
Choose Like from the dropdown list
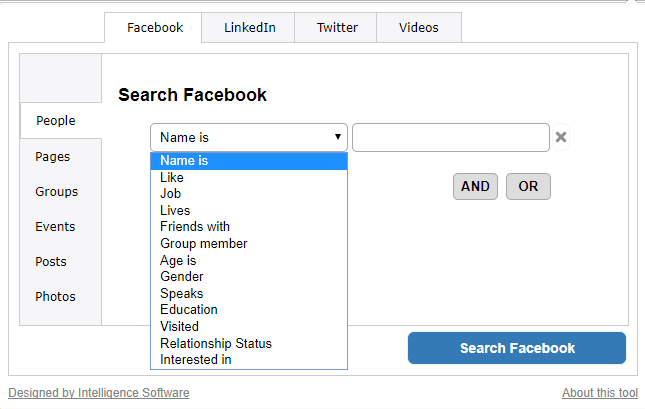coord(249,177)
